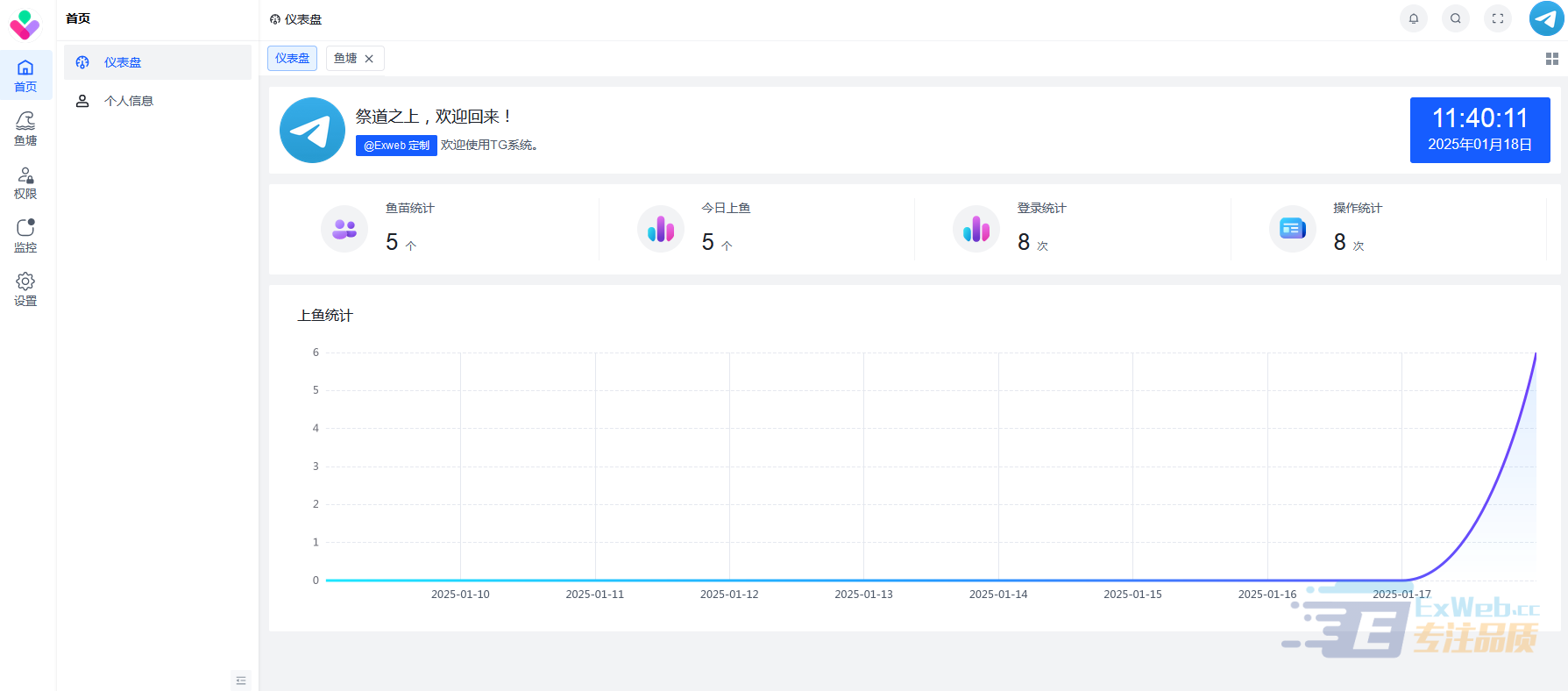Click the clock showing 11:40:11
The image size is (1568, 691).
(1479, 118)
